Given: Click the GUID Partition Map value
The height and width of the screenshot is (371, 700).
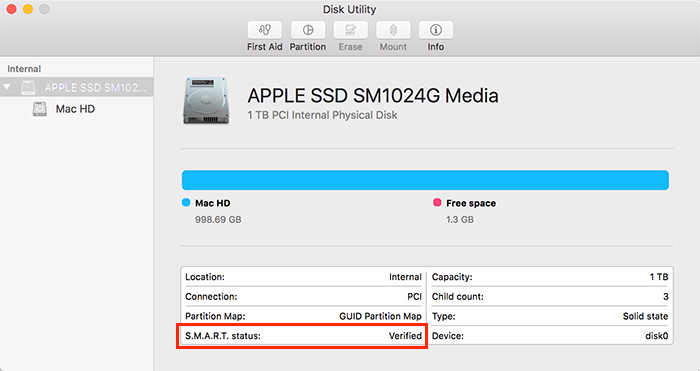Looking at the screenshot, I should click(x=380, y=316).
